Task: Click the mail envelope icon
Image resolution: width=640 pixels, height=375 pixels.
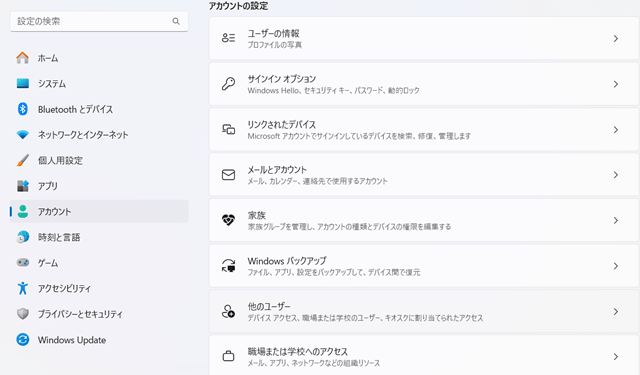Action: point(228,175)
